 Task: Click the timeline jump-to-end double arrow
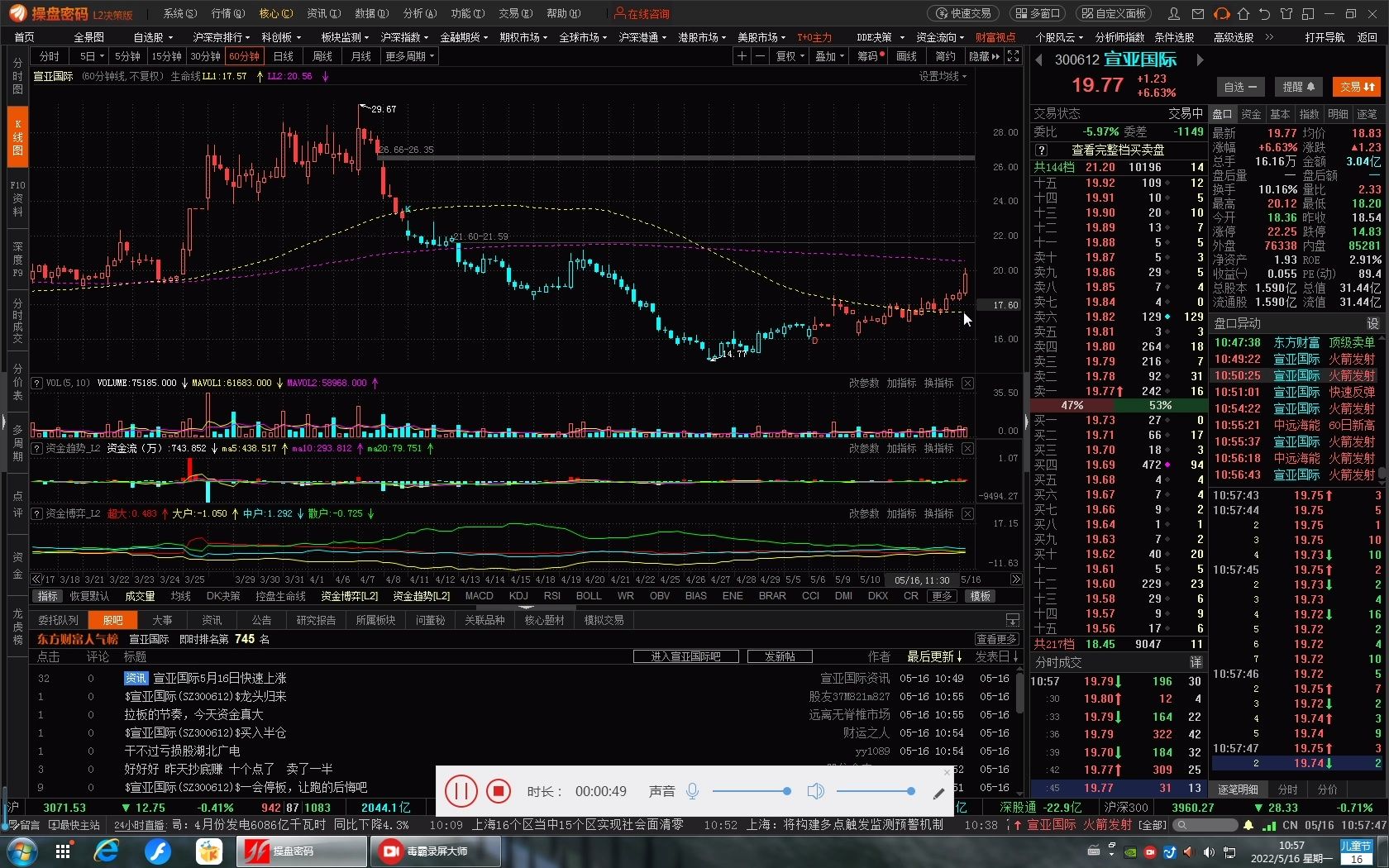click(1016, 579)
